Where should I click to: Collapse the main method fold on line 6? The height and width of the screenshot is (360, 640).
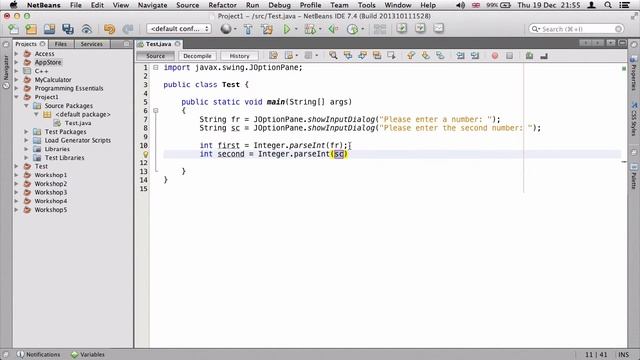[x=156, y=111]
